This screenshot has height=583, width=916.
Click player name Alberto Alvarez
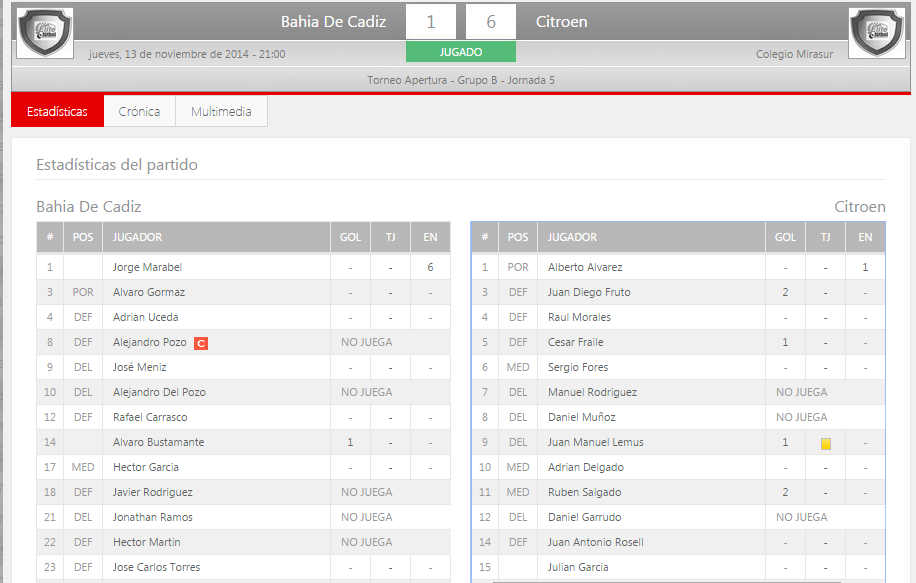point(585,268)
